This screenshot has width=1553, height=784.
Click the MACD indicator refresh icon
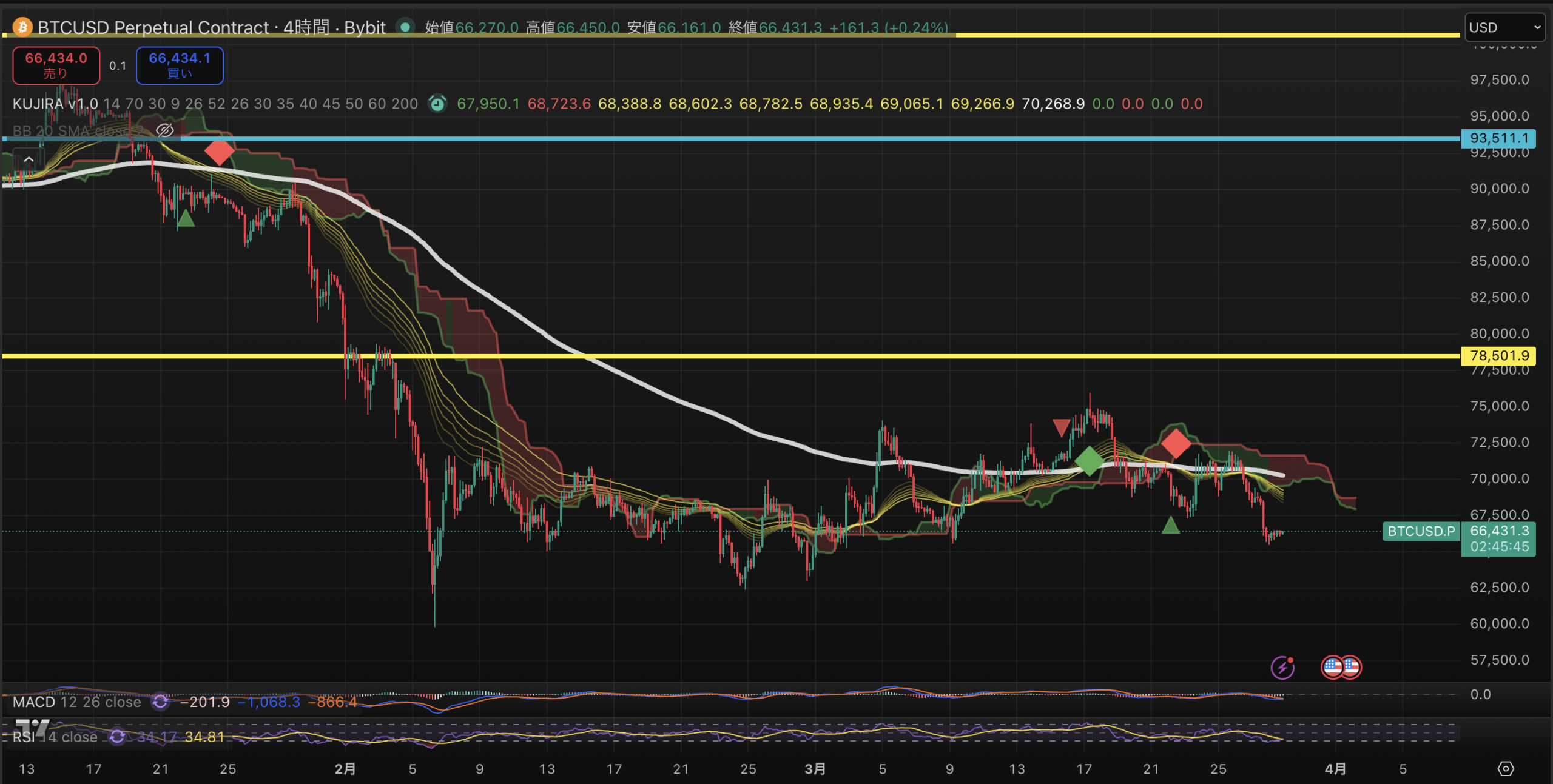click(x=160, y=702)
